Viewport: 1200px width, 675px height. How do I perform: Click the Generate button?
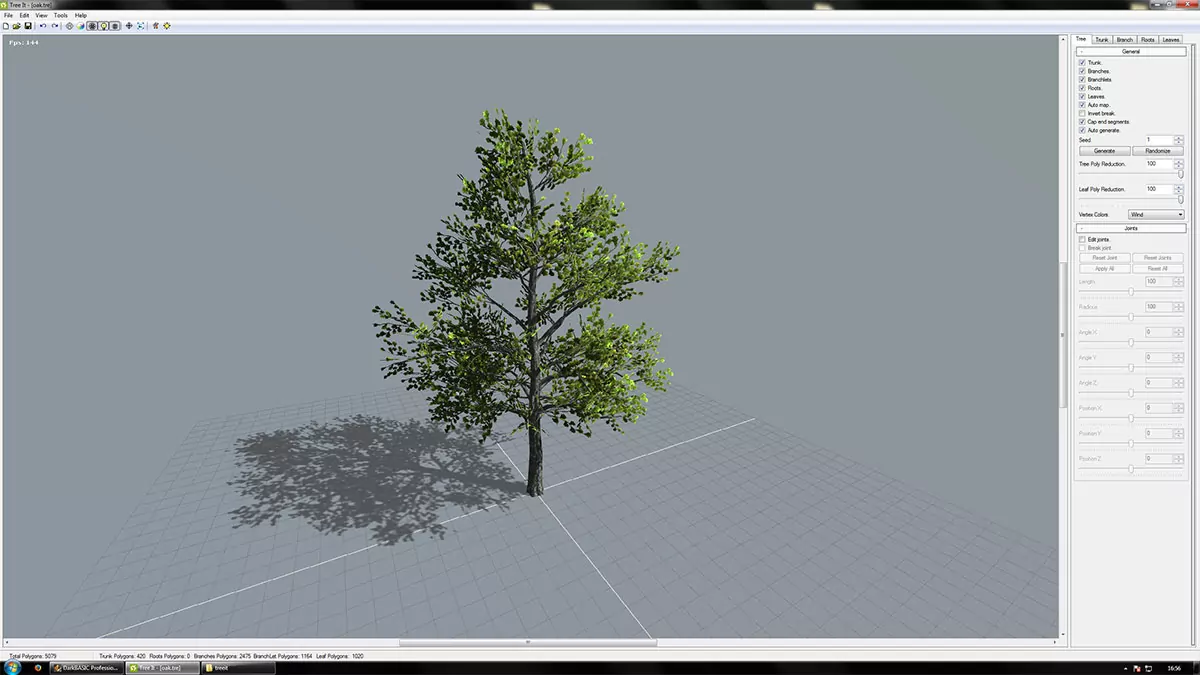(x=1104, y=151)
